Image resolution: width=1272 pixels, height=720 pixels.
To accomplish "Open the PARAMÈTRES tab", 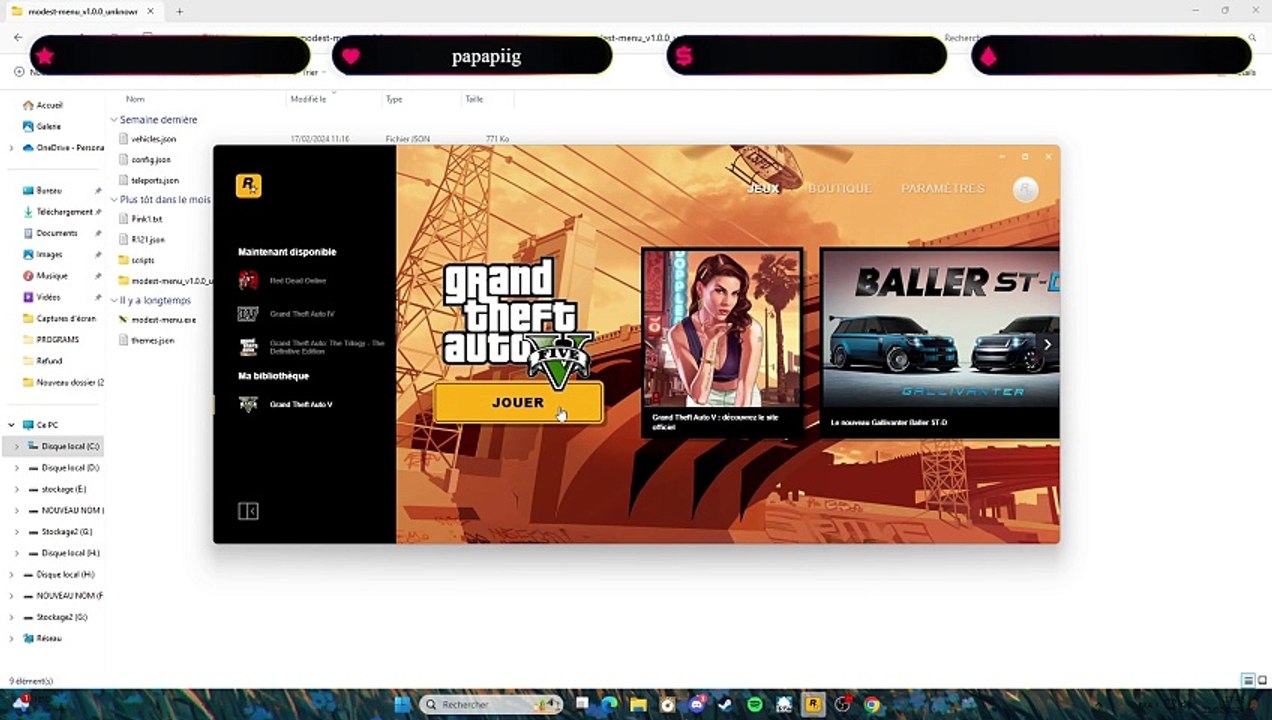I will point(943,188).
